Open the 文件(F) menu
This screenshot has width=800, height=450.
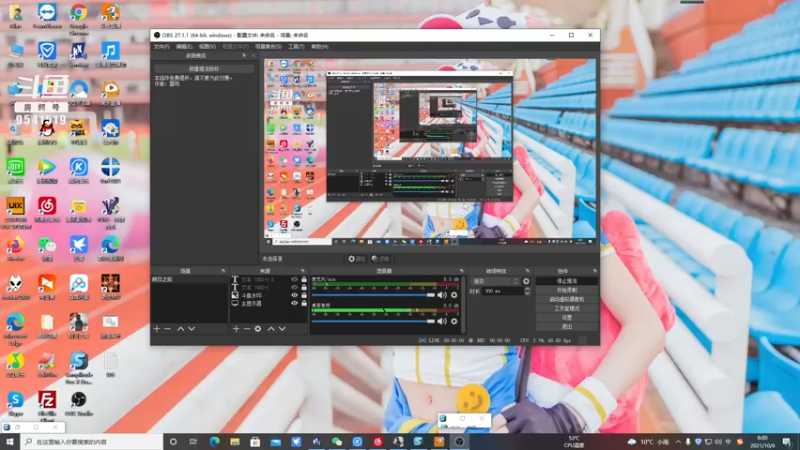[x=161, y=46]
